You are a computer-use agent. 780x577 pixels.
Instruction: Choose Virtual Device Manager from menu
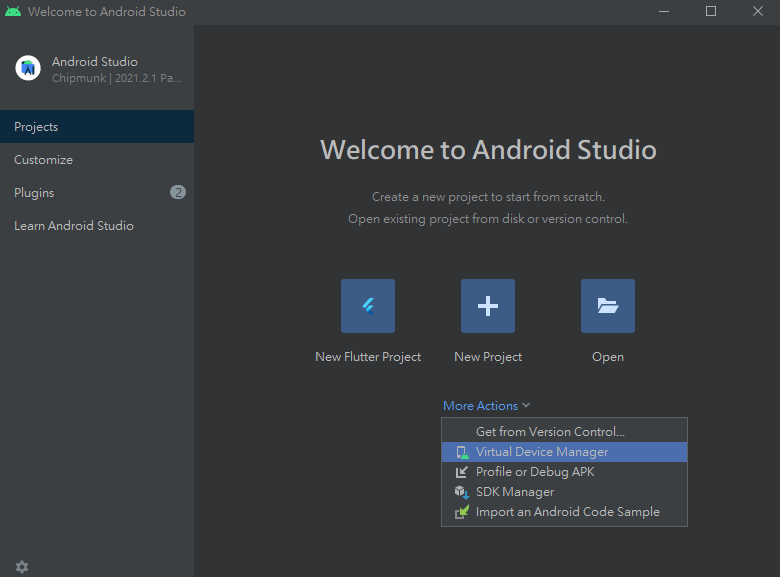pos(564,452)
